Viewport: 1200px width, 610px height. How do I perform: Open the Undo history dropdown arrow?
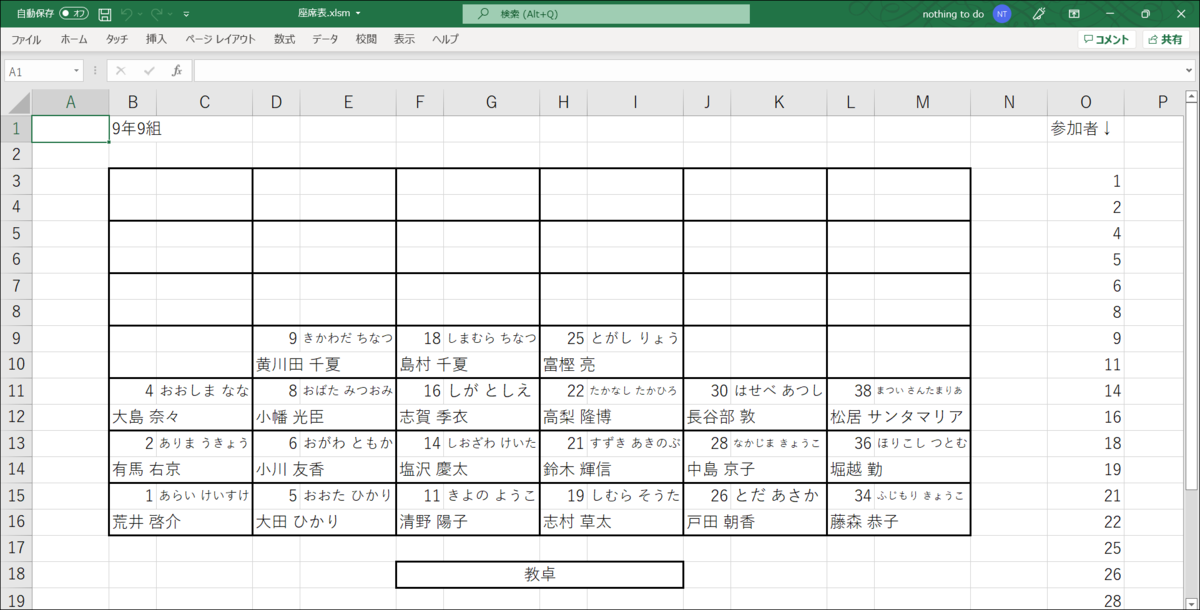coord(140,14)
